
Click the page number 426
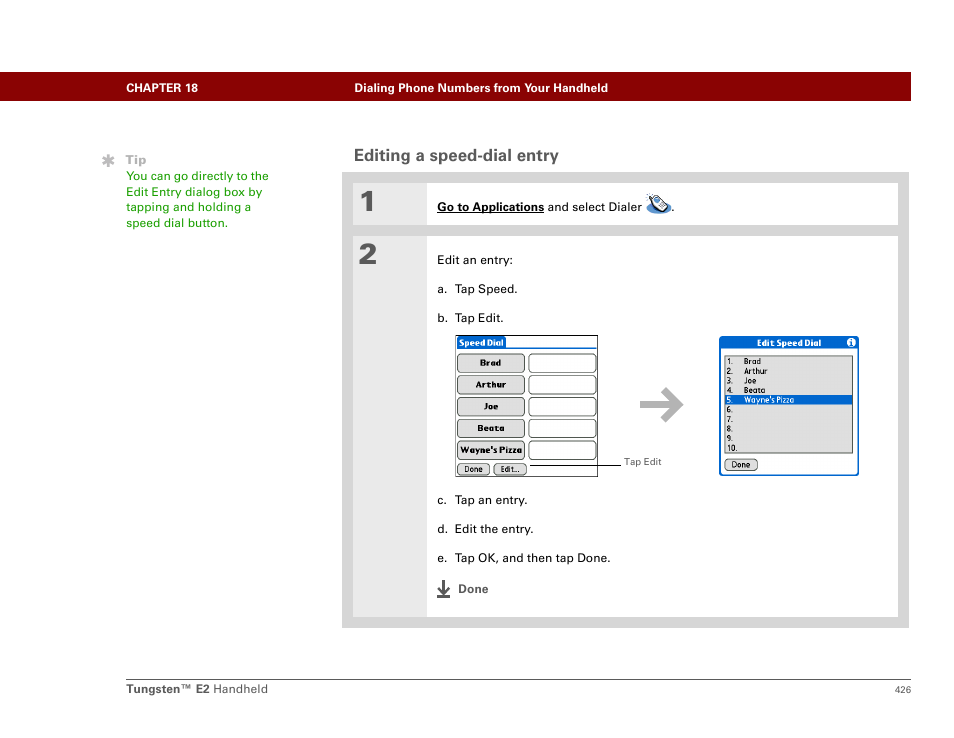pos(902,689)
